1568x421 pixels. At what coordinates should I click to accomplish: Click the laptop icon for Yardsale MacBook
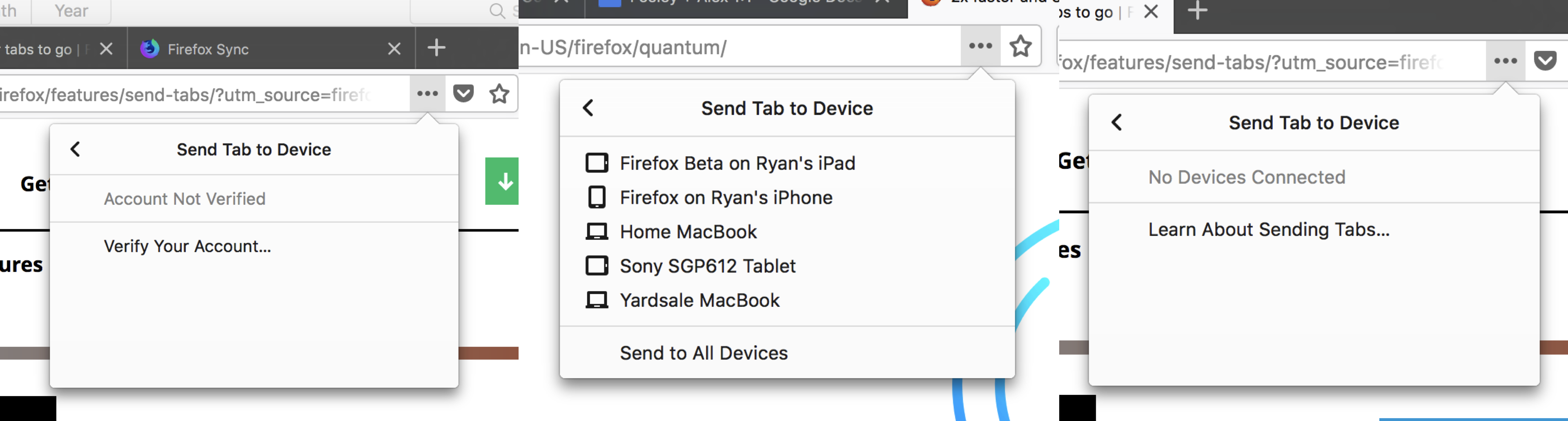[597, 300]
